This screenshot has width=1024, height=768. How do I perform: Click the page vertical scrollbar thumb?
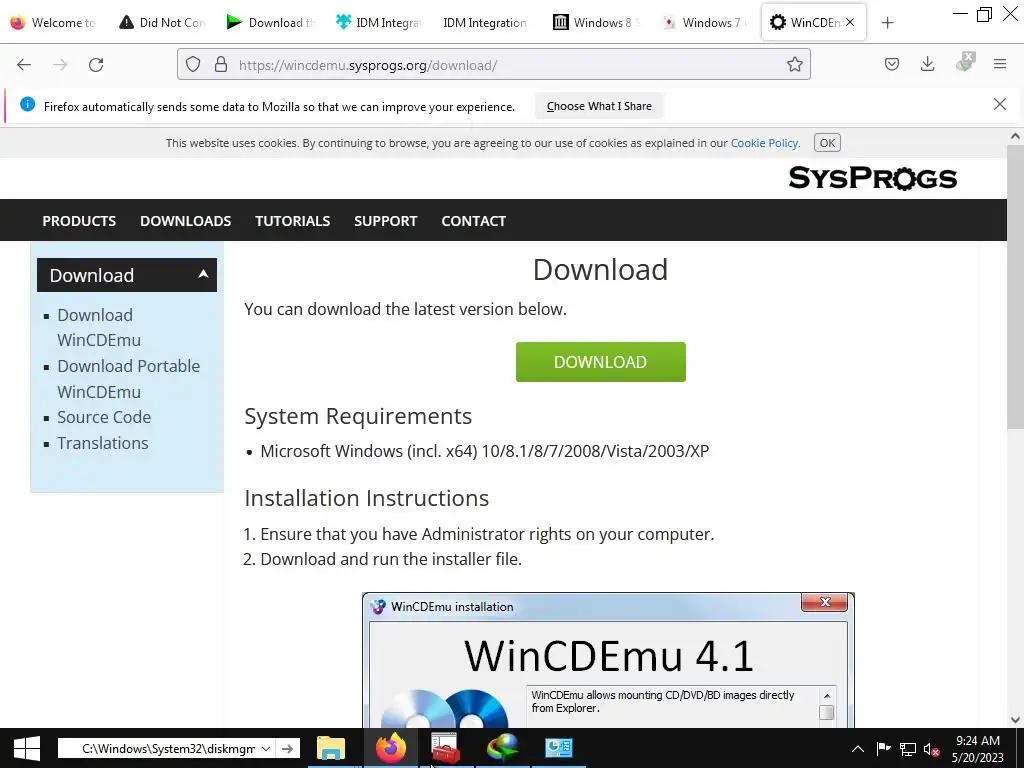point(1015,287)
